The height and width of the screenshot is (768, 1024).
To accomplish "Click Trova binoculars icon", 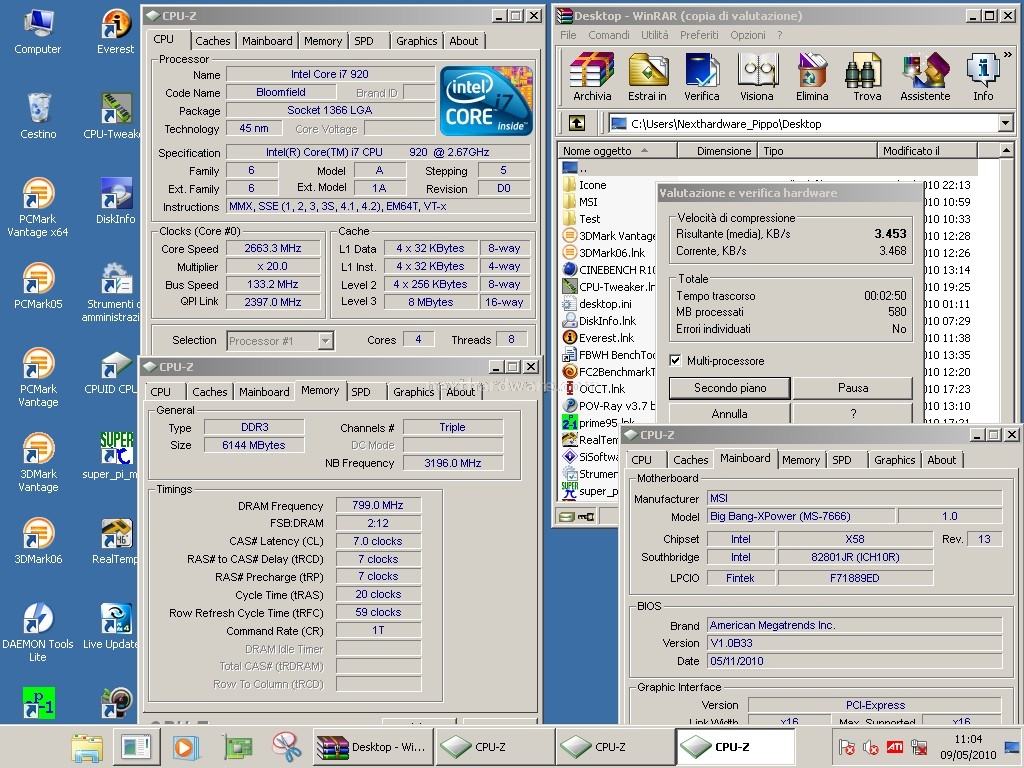I will 867,77.
